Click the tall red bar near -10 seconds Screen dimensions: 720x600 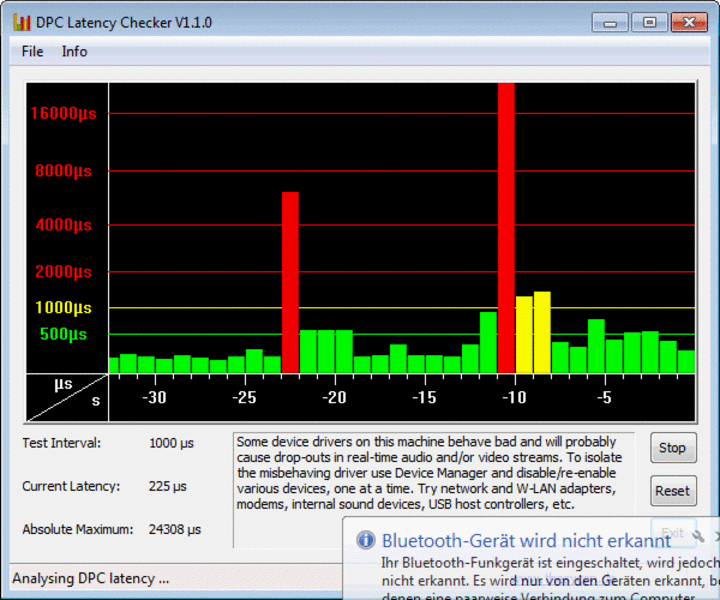(x=506, y=228)
